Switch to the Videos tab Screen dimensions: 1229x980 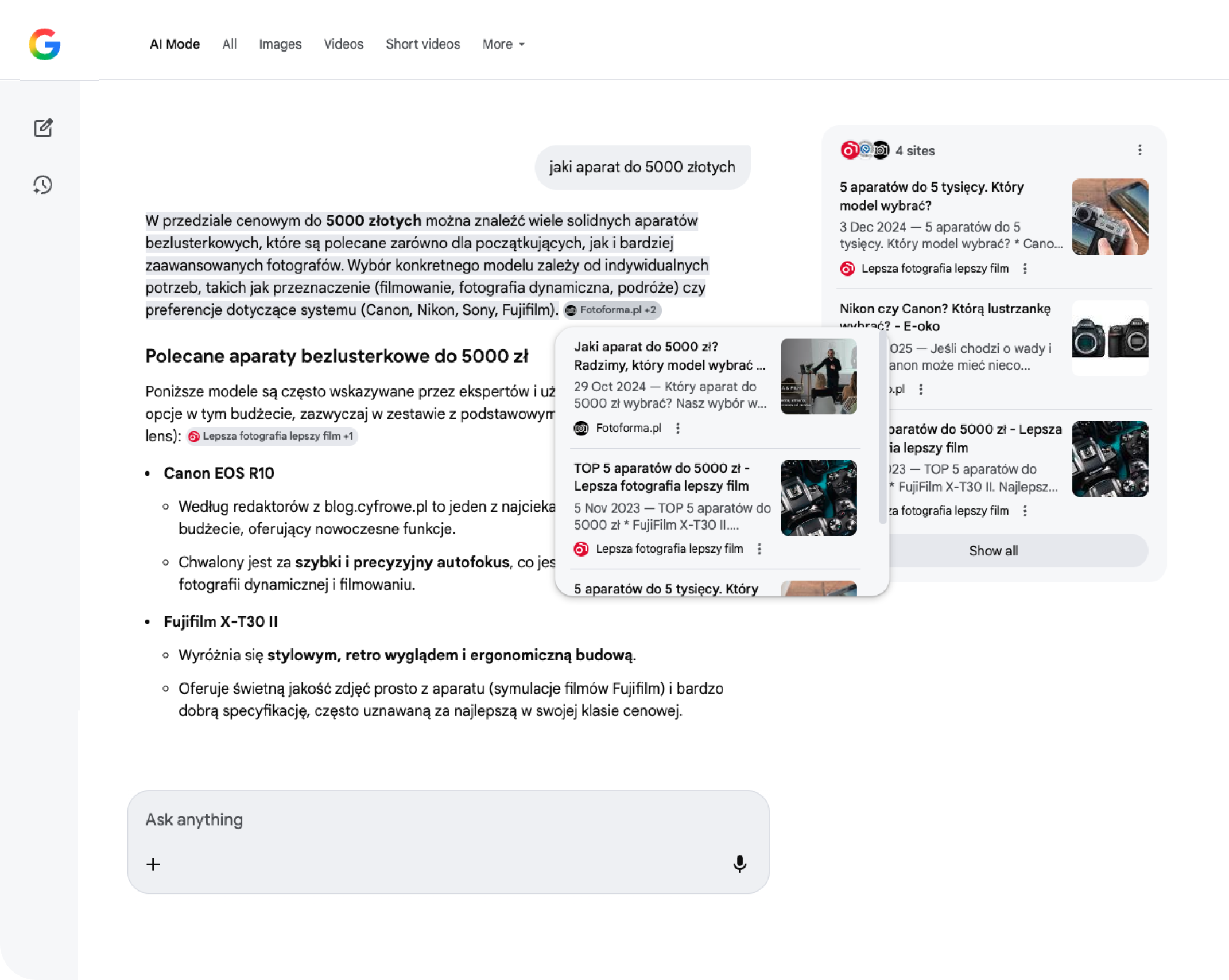click(343, 44)
